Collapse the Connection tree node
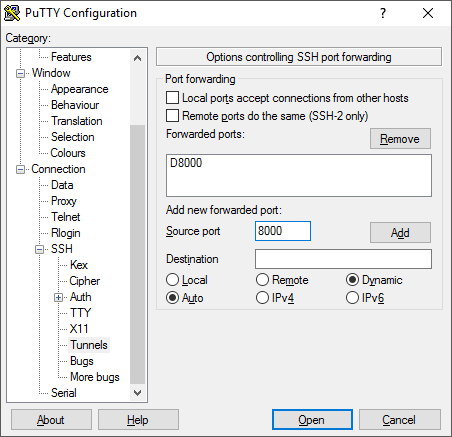452x437 pixels. [20, 169]
